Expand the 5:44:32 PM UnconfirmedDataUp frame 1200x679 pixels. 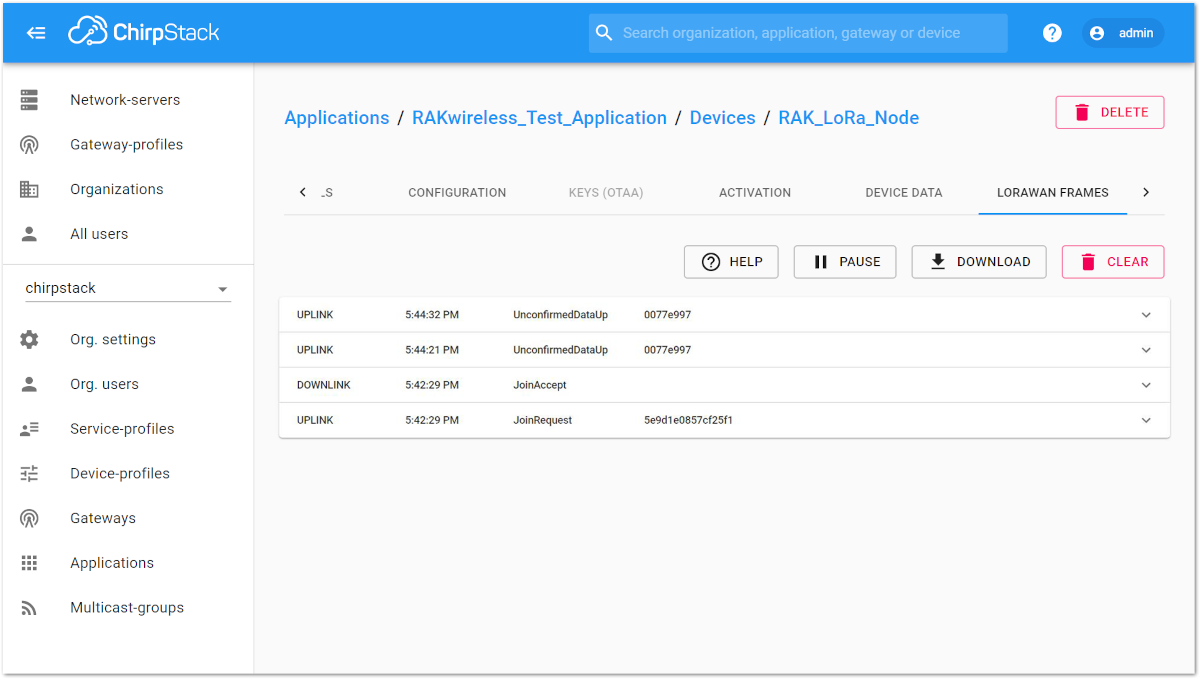tap(1146, 315)
